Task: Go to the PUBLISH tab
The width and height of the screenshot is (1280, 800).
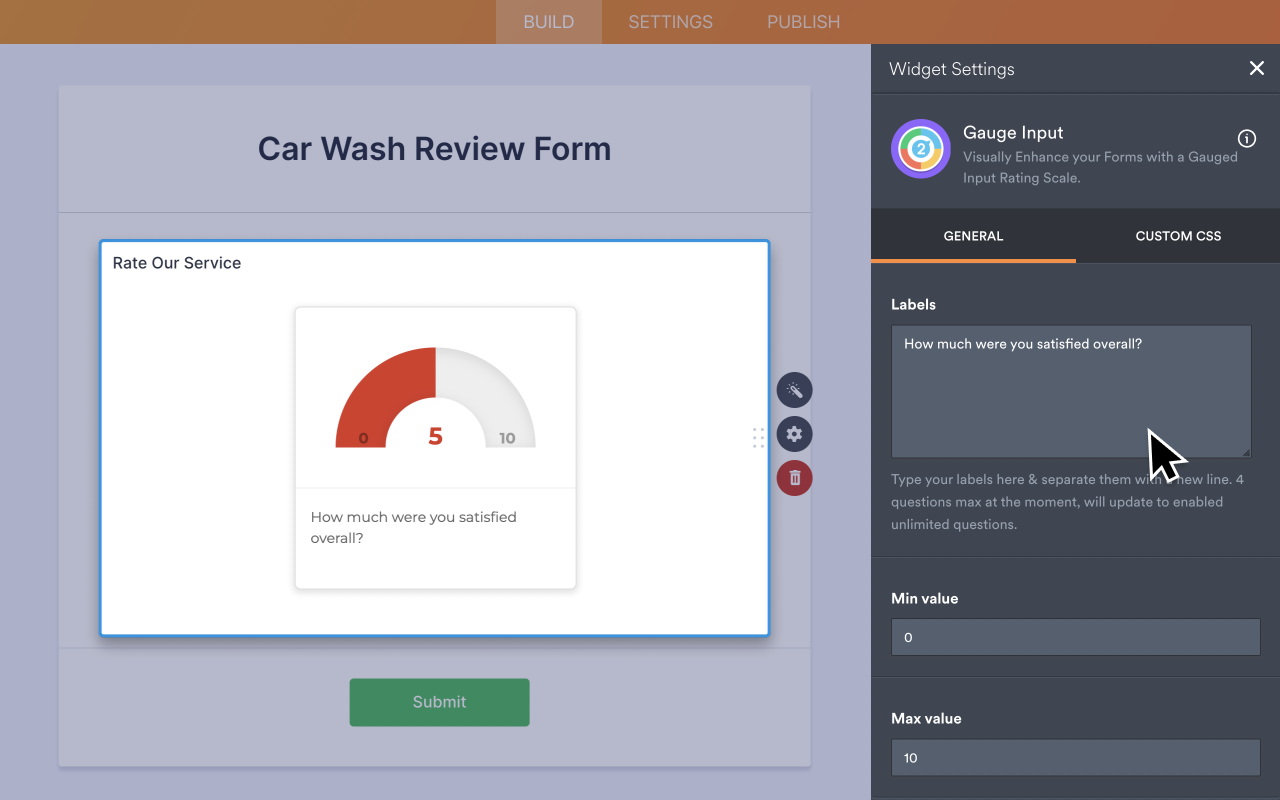Action: point(803,22)
